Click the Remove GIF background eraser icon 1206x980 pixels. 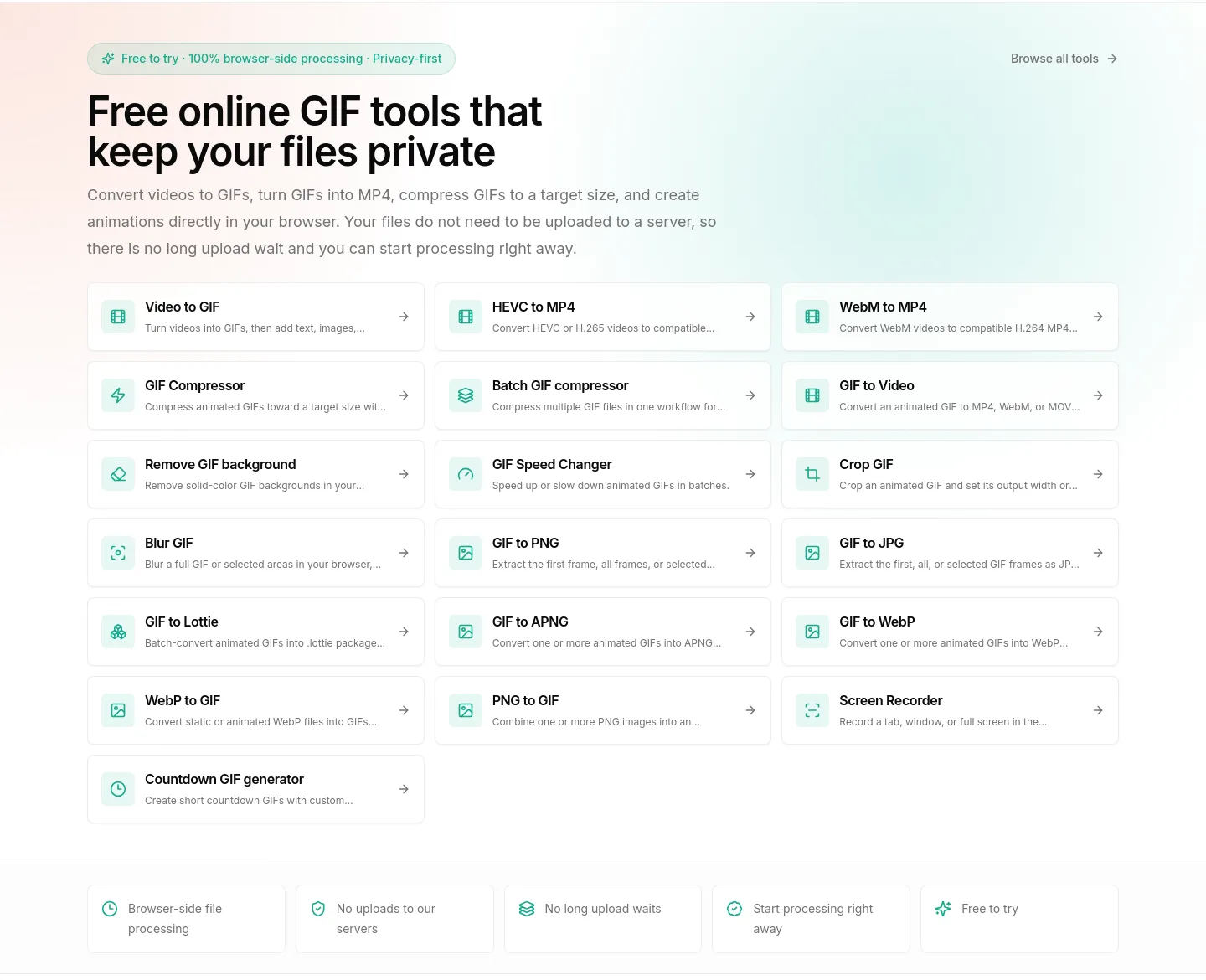point(118,474)
